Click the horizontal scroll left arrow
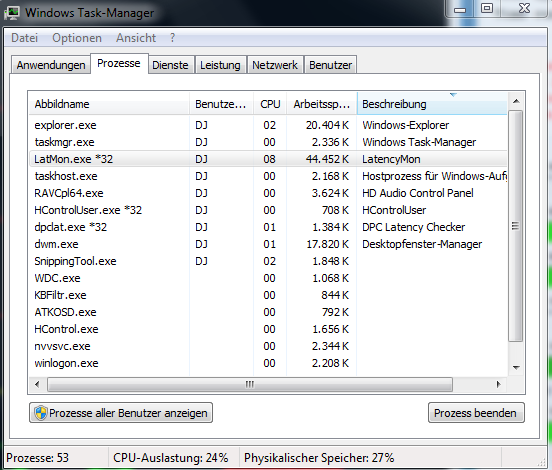This screenshot has width=552, height=470. pos(37,384)
